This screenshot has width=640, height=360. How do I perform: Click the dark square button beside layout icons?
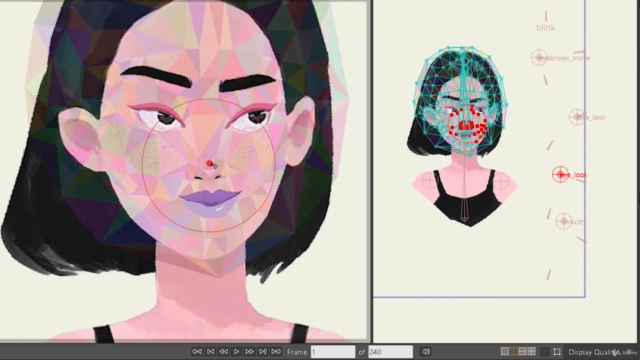544,351
